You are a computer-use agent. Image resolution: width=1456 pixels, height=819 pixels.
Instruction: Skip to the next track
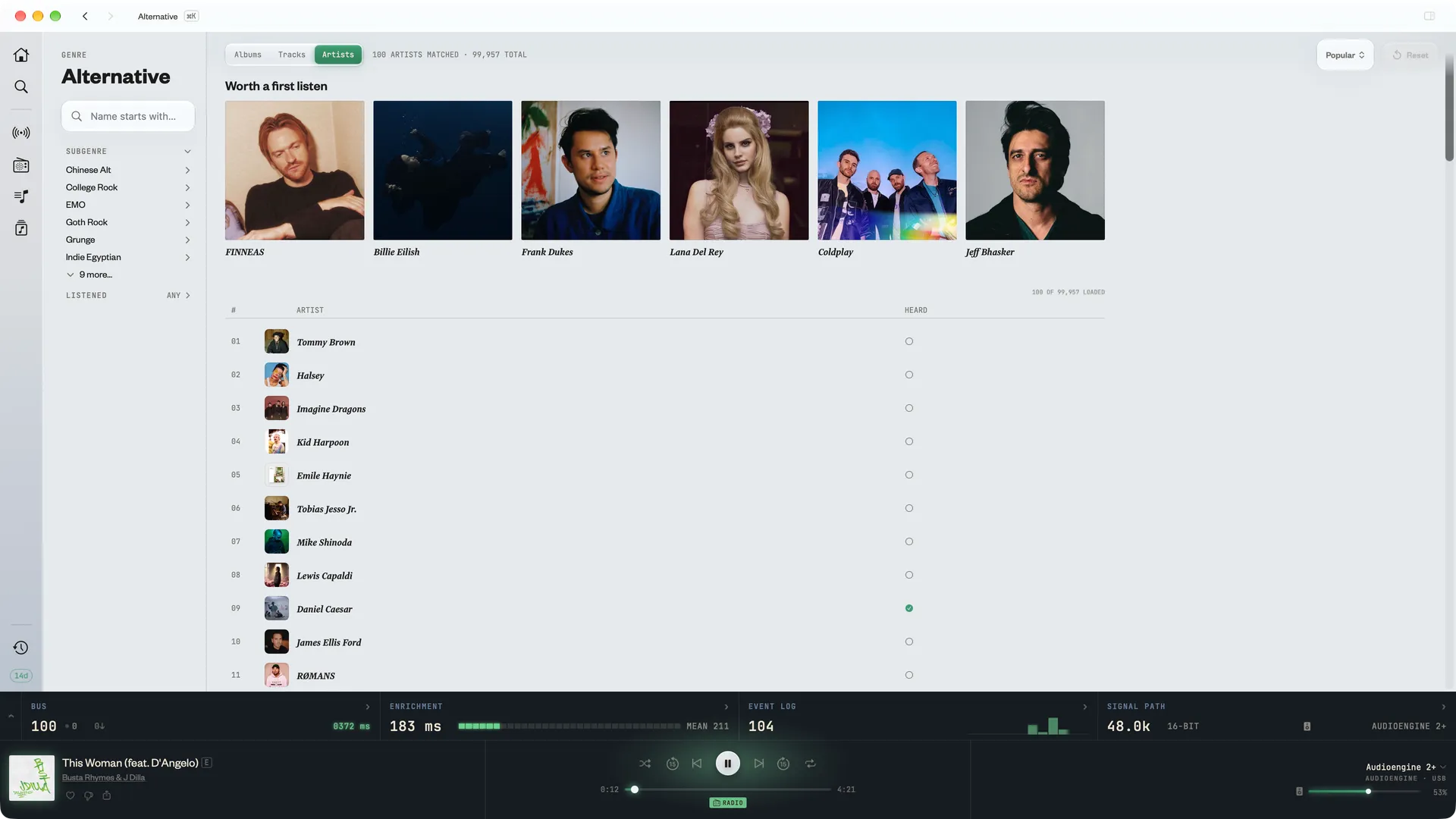tap(759, 764)
